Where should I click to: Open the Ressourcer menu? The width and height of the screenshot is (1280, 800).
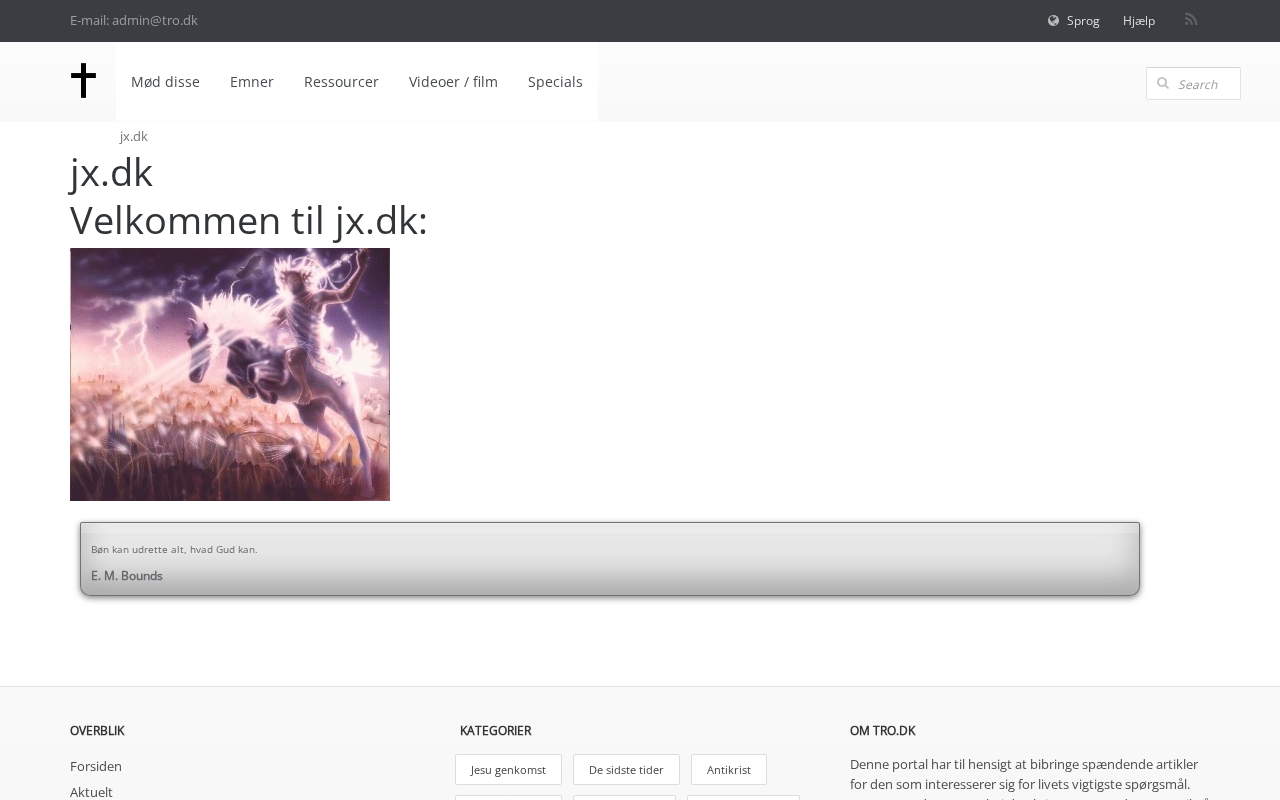(341, 82)
